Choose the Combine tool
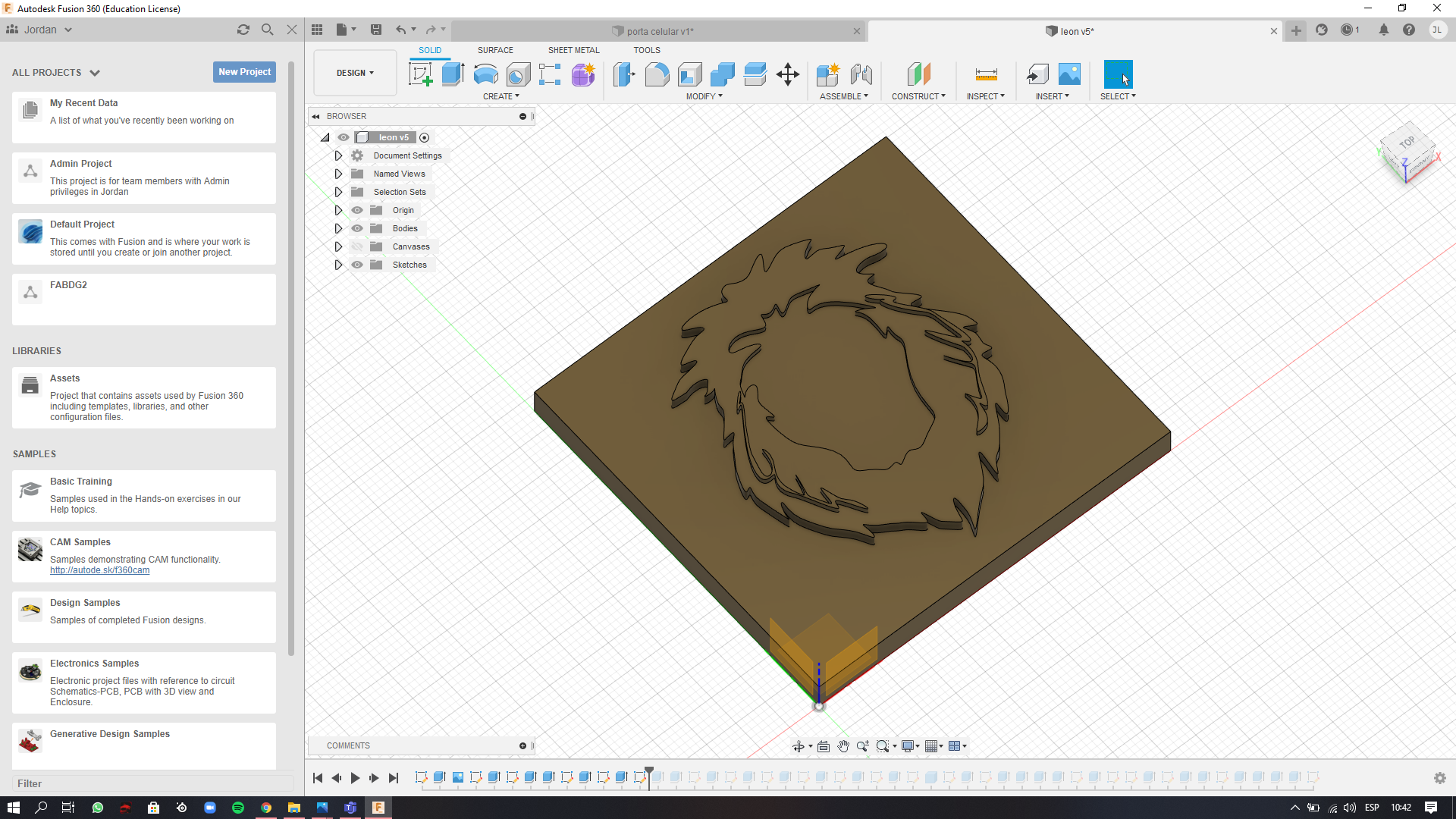Screen dimensions: 1456x819 pyautogui.click(x=723, y=74)
